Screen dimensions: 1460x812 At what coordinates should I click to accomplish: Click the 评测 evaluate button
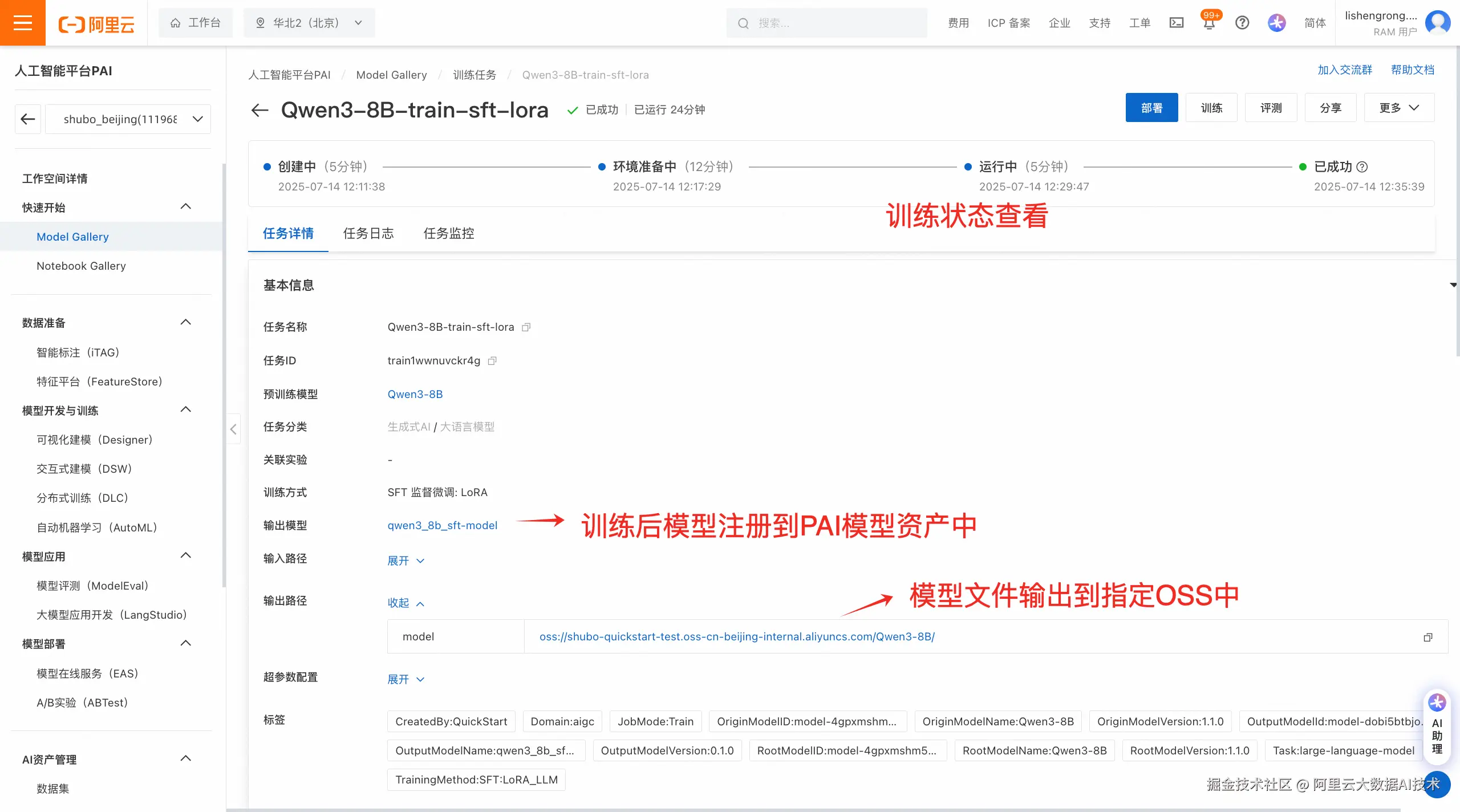pyautogui.click(x=1271, y=108)
